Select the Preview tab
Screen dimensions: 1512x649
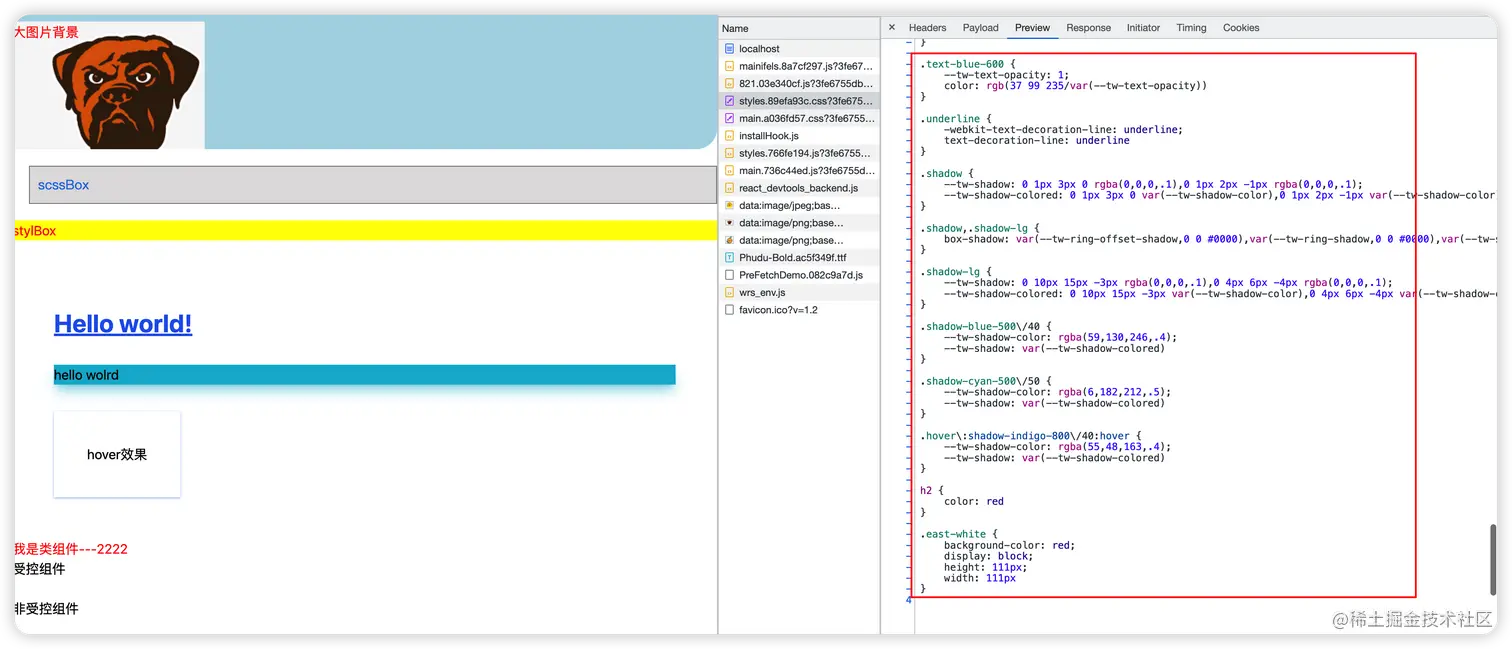1033,28
